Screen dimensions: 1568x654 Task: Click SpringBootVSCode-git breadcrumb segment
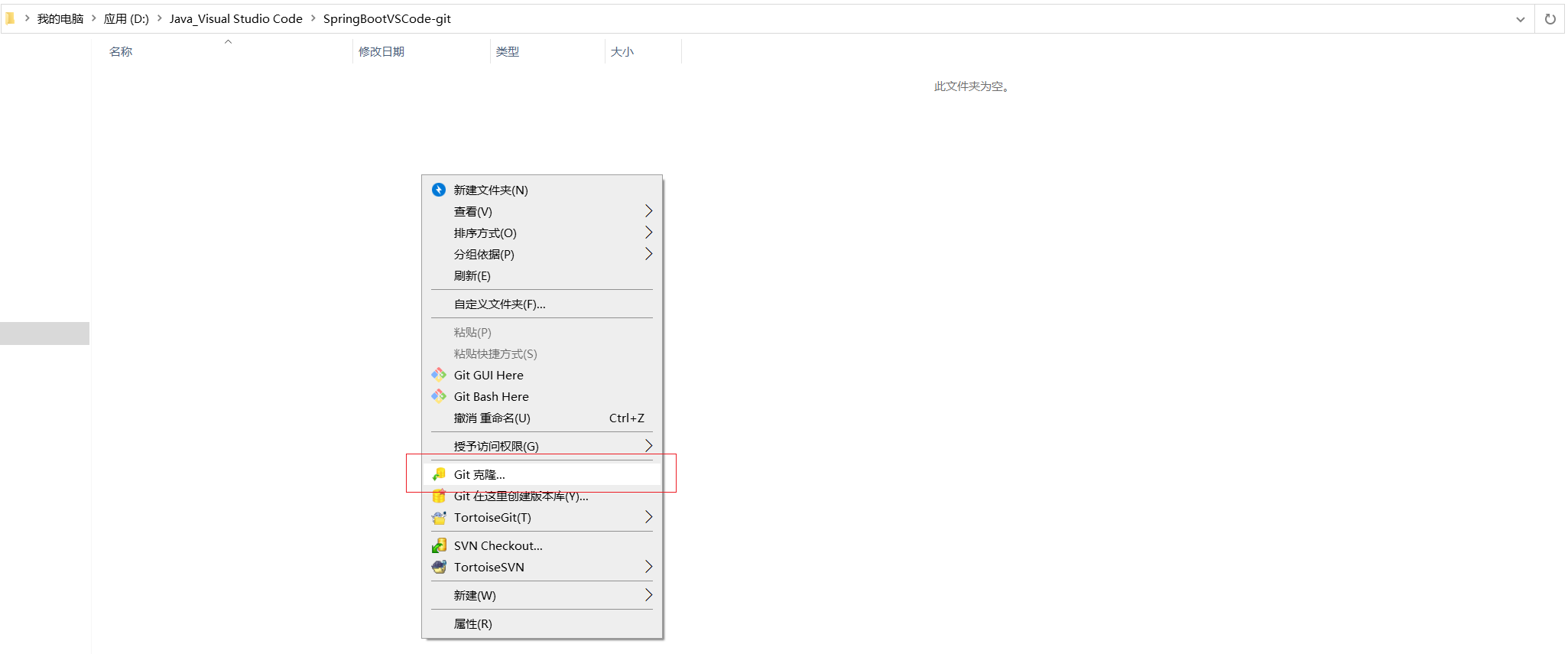[x=387, y=18]
